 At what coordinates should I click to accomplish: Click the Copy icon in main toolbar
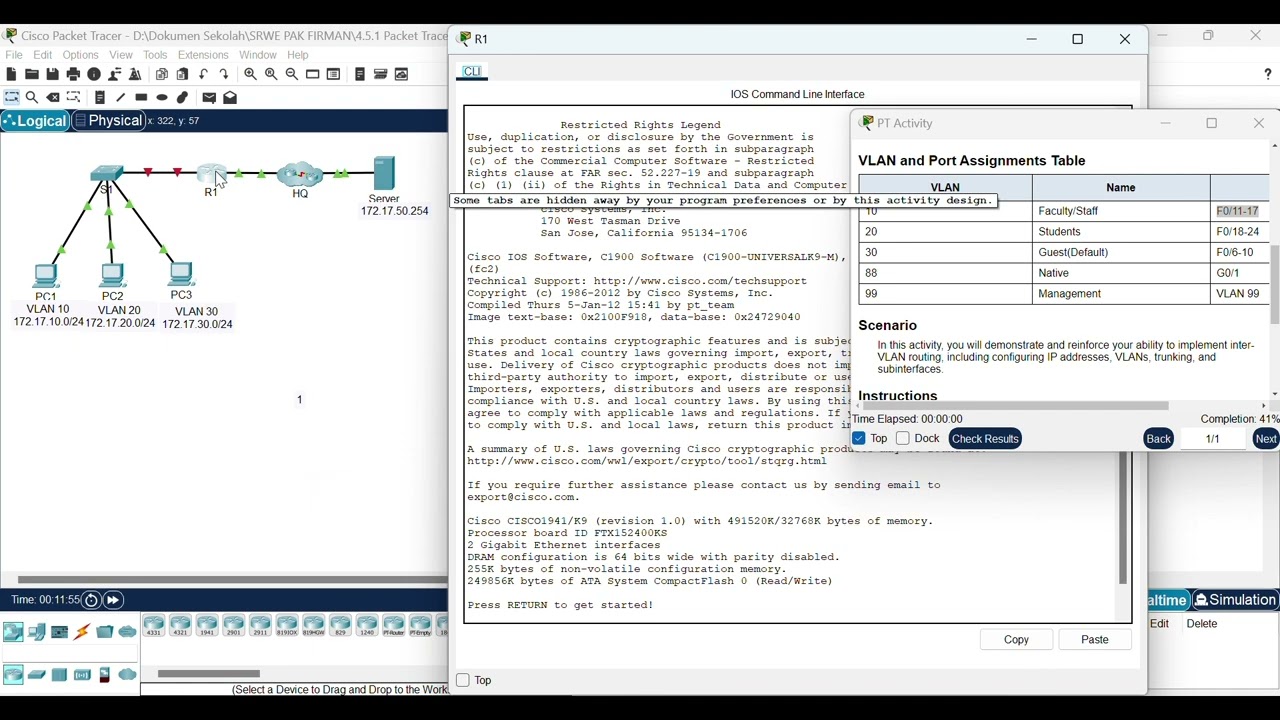pyautogui.click(x=162, y=75)
